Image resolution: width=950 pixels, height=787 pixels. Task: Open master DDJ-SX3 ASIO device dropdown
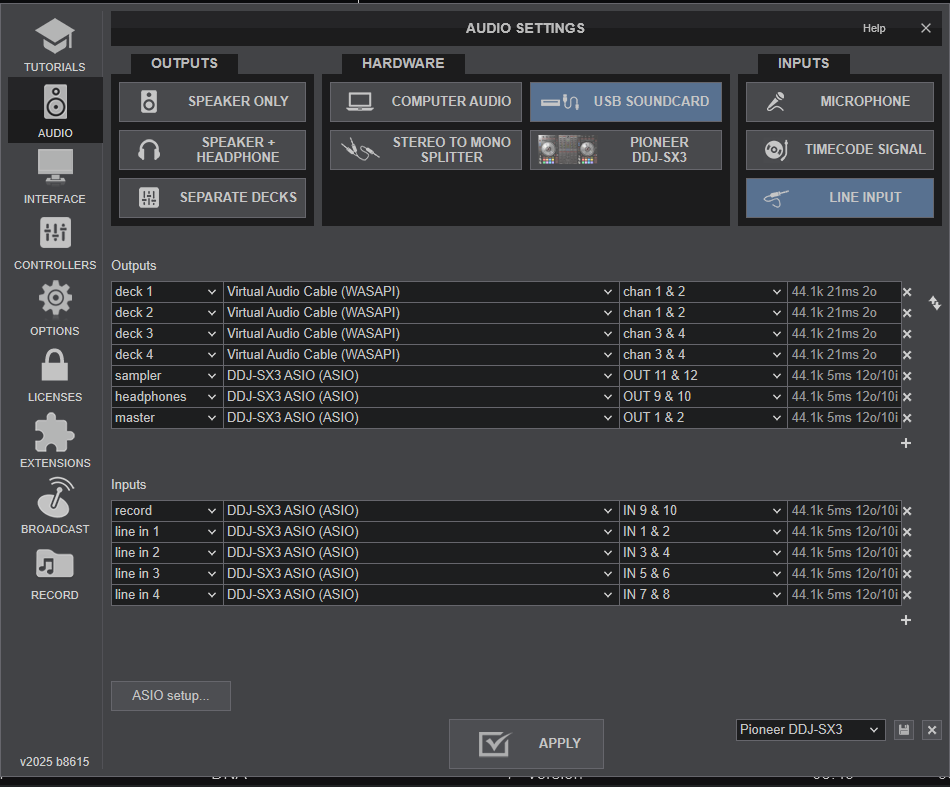tap(421, 418)
